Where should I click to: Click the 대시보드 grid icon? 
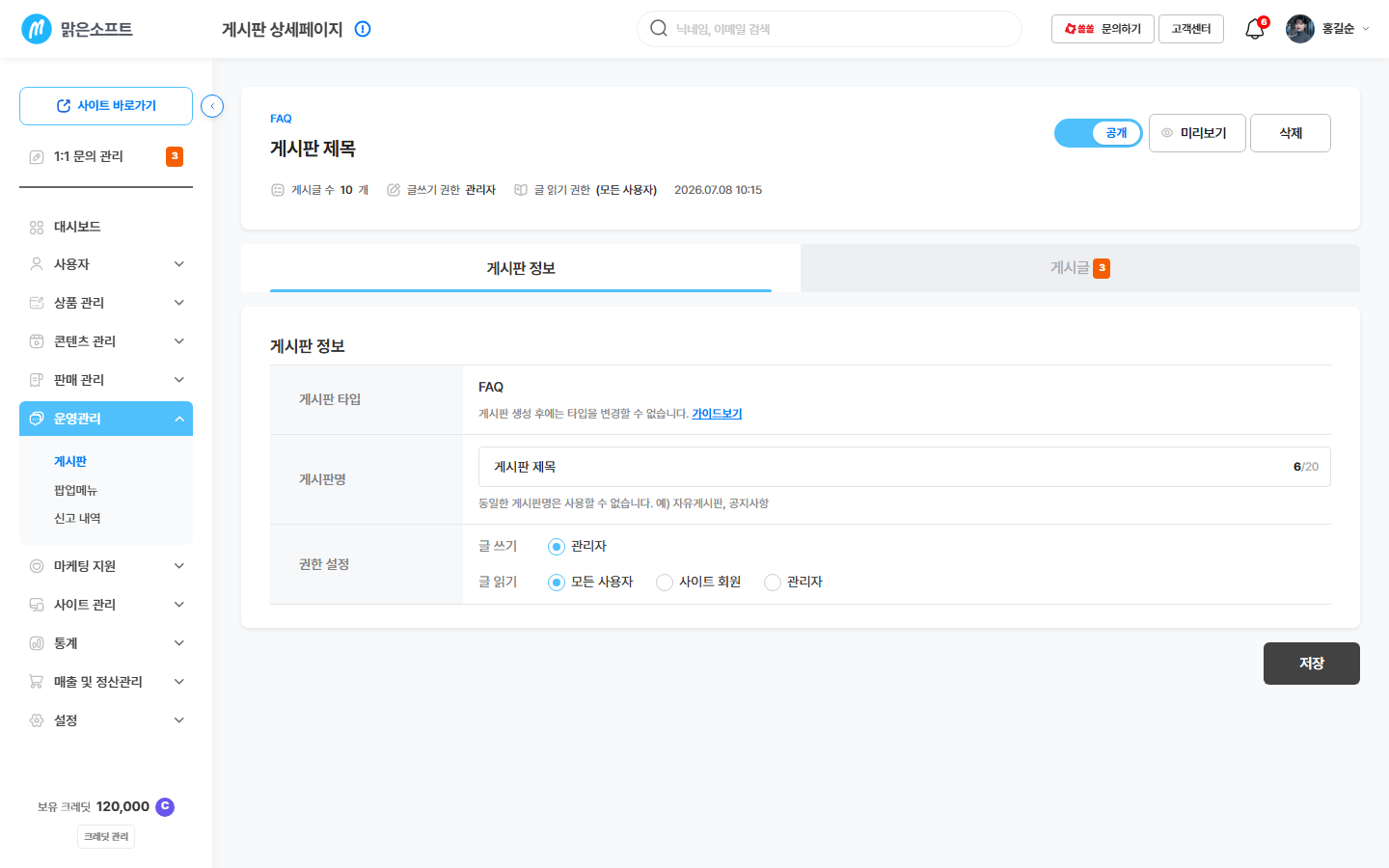tap(37, 228)
